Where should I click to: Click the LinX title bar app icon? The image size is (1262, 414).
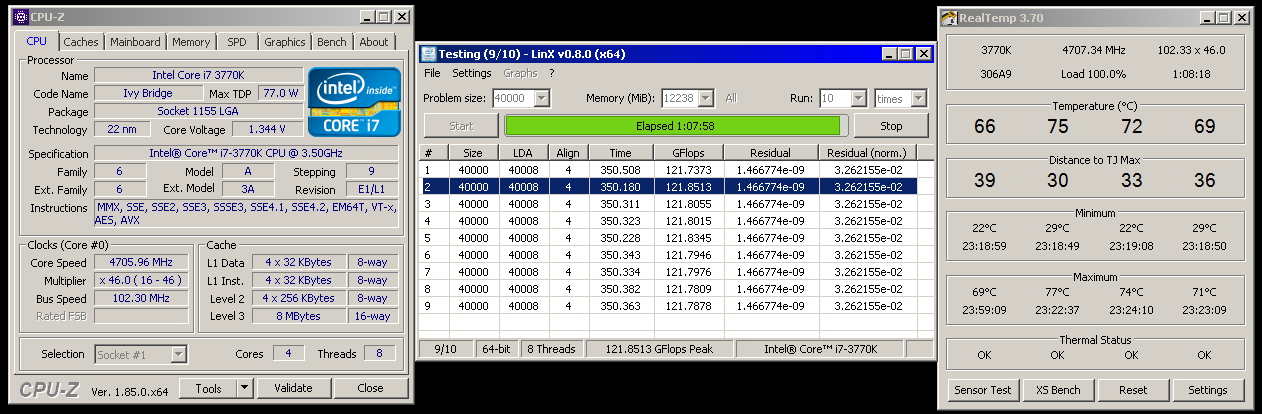pyautogui.click(x=428, y=53)
